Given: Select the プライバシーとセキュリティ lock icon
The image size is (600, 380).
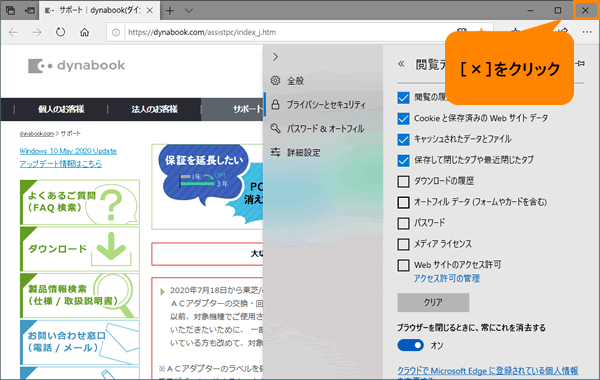Looking at the screenshot, I should [x=276, y=104].
